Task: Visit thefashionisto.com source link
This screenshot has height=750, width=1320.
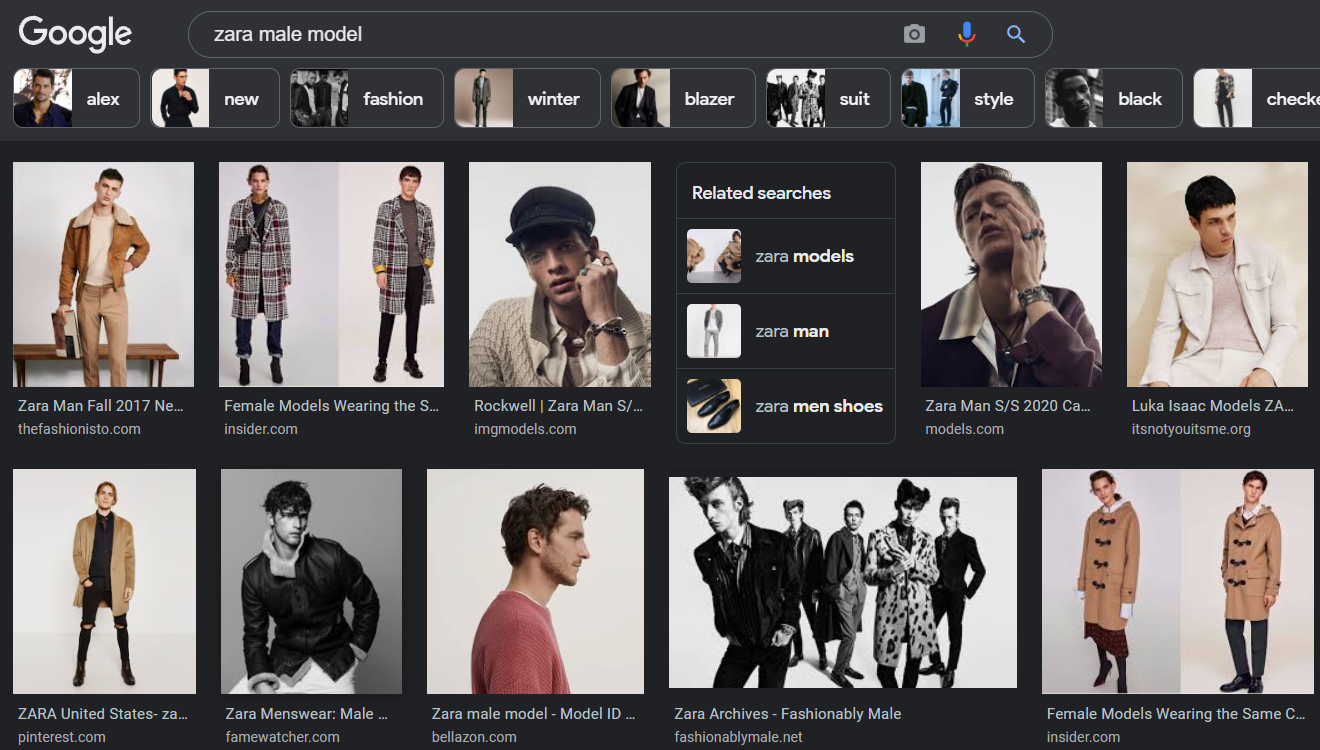Action: coord(79,429)
